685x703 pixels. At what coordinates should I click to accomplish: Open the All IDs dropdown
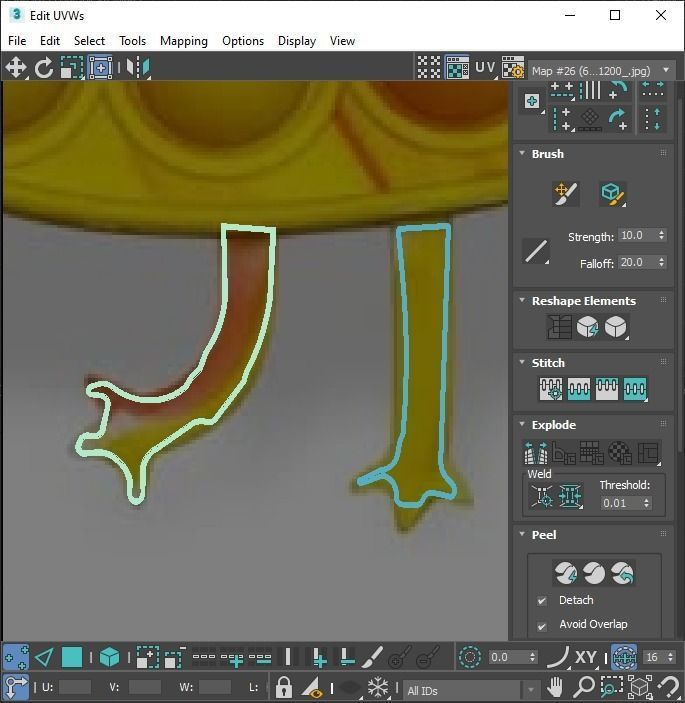[471, 690]
